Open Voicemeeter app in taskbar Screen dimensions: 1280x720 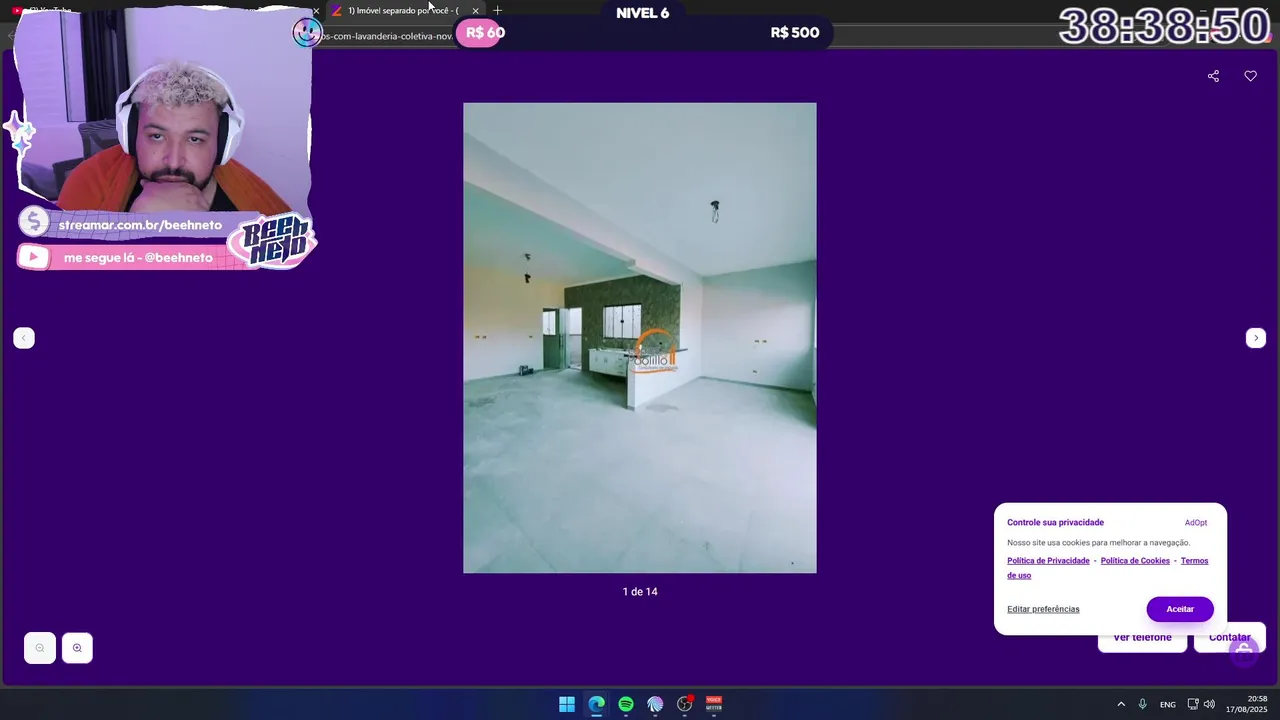tap(714, 704)
